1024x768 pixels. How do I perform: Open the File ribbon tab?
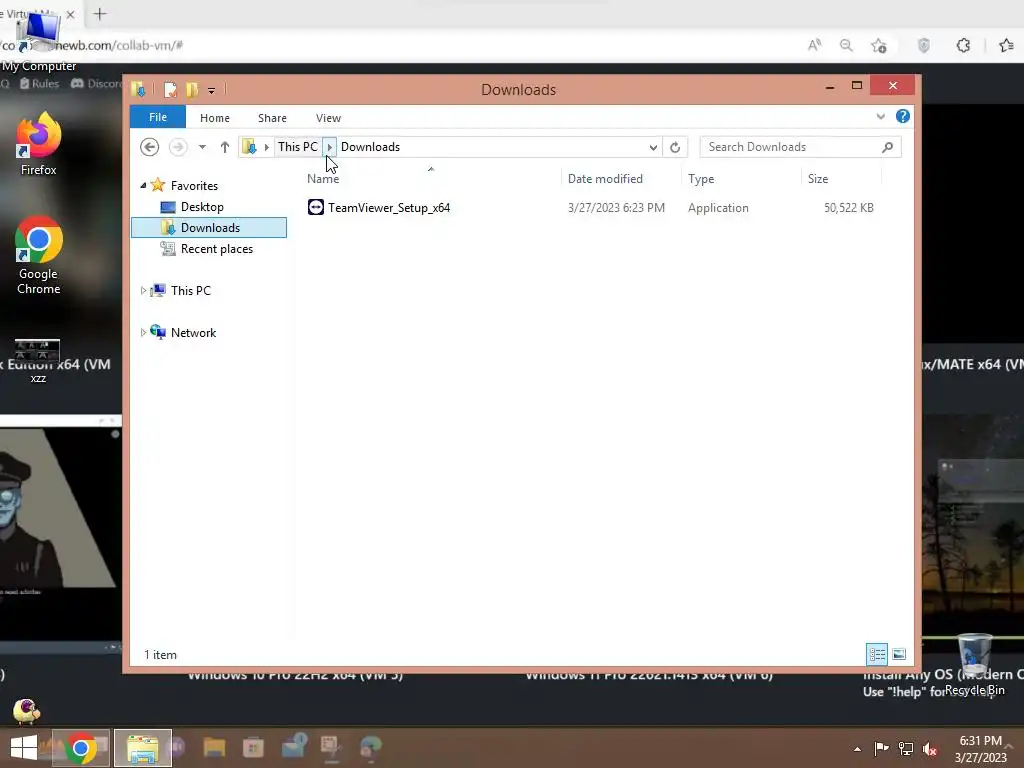click(158, 118)
